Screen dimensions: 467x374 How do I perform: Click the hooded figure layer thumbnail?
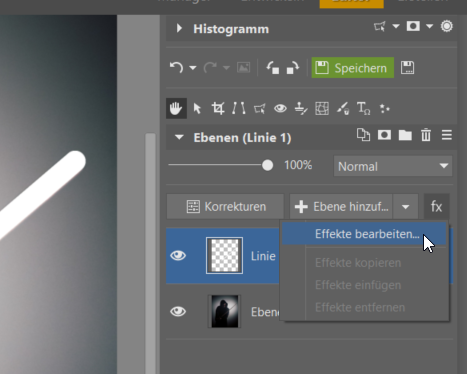(225, 311)
